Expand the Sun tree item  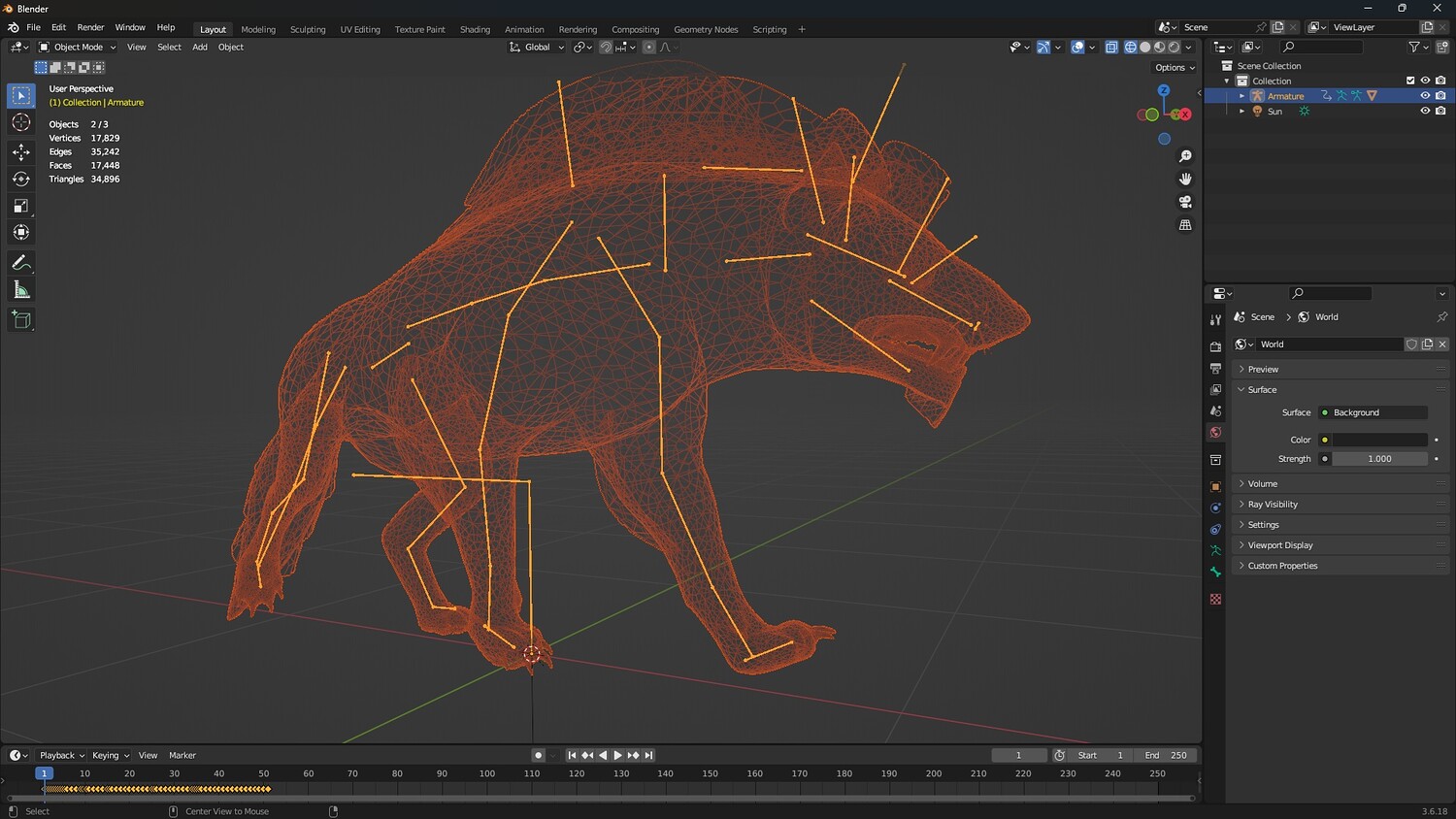pyautogui.click(x=1241, y=112)
